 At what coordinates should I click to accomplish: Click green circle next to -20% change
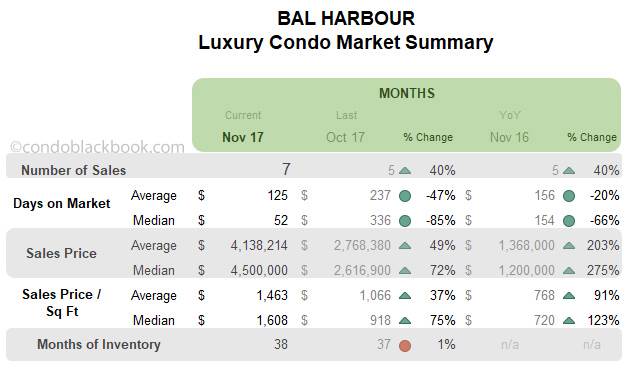[569, 196]
